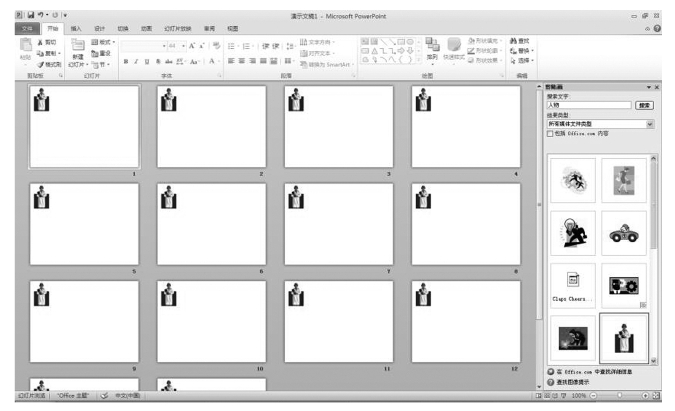
Task: Click the Undo arrow icon
Action: tap(41, 15)
